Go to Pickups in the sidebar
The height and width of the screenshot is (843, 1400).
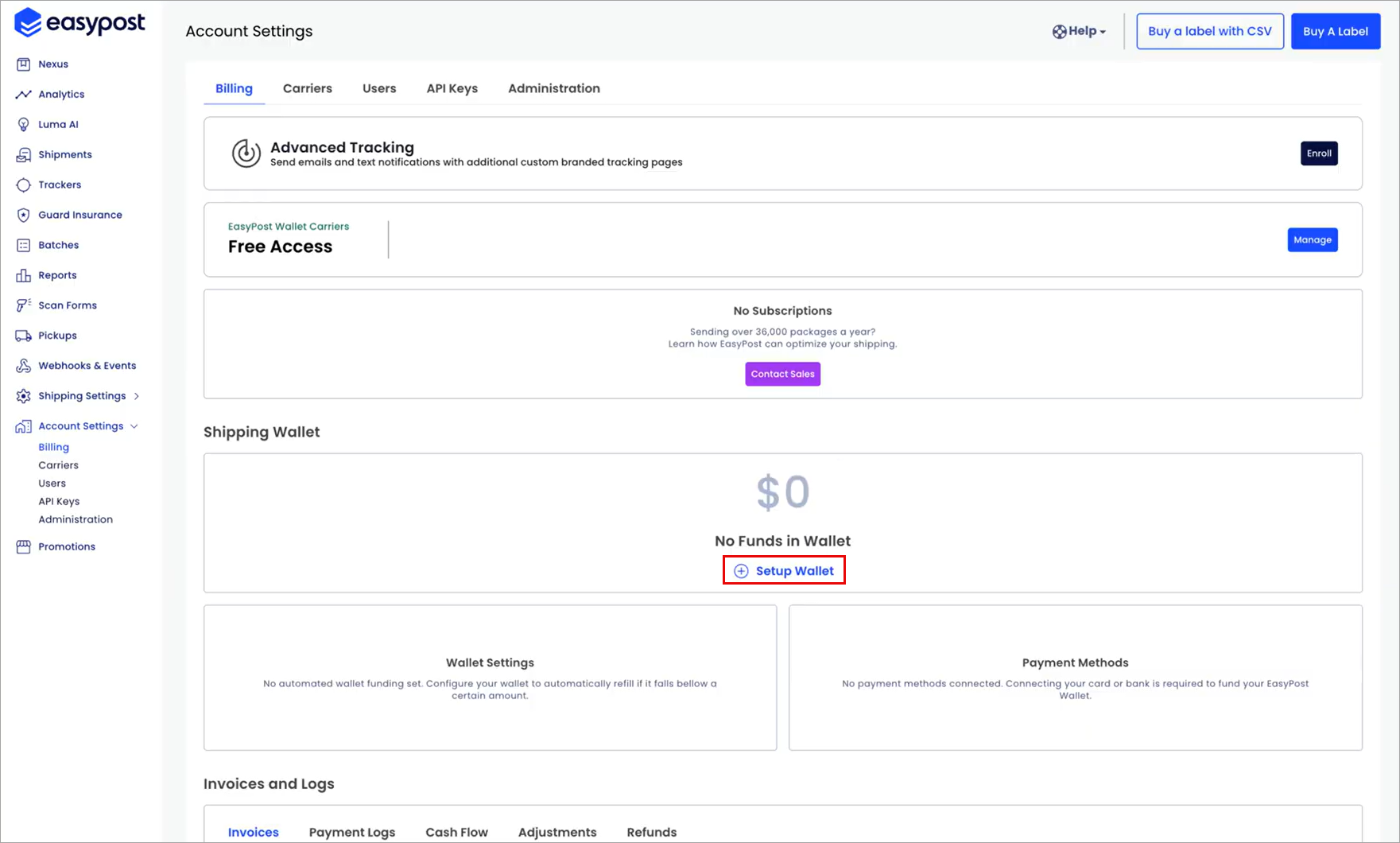click(57, 336)
